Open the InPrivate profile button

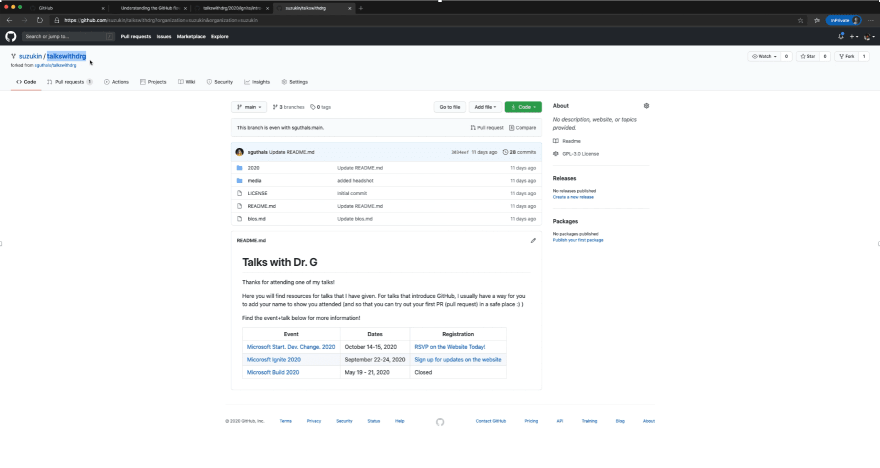844,20
